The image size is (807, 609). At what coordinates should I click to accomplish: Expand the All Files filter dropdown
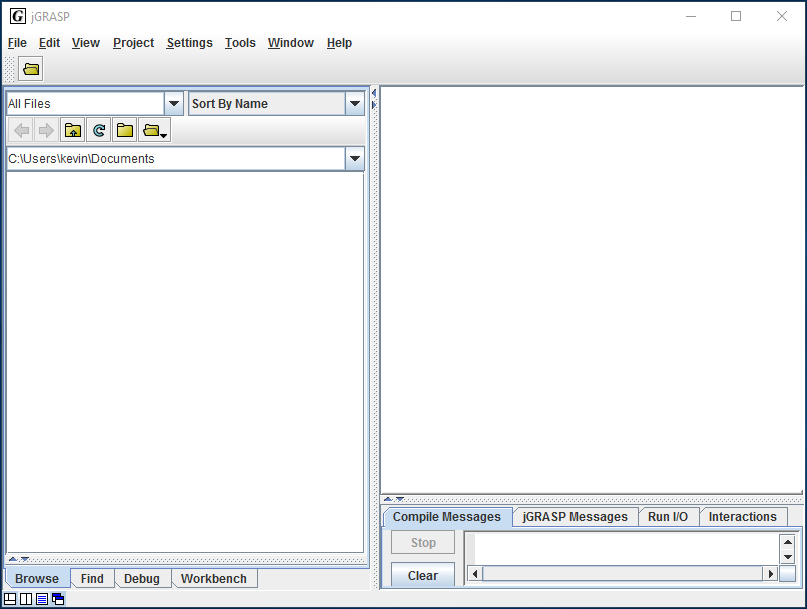(x=173, y=103)
